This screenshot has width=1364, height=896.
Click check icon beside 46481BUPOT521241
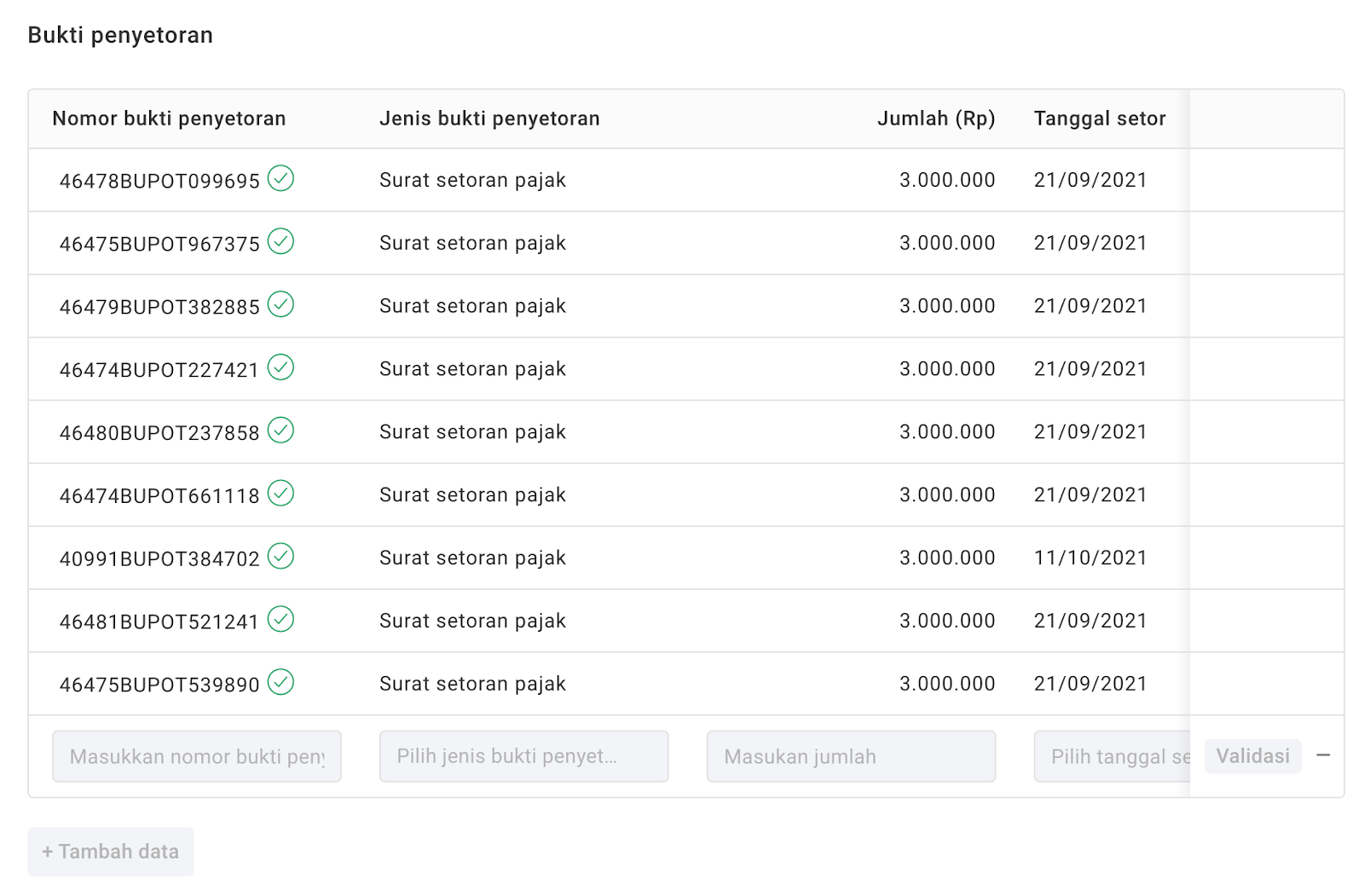pos(280,620)
